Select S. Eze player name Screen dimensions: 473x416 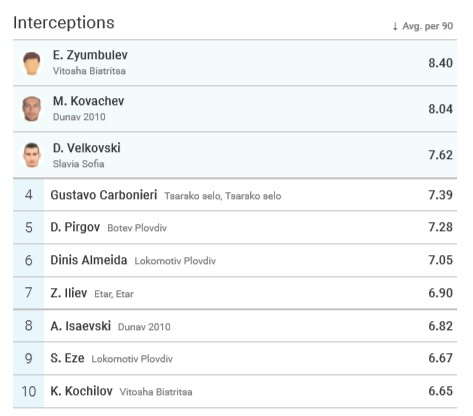pyautogui.click(x=67, y=358)
